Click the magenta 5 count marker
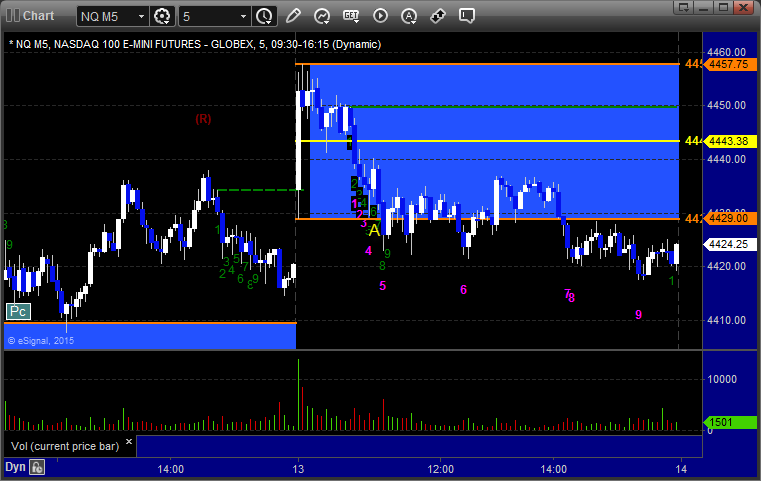Viewport: 761px width, 481px height. coord(382,286)
